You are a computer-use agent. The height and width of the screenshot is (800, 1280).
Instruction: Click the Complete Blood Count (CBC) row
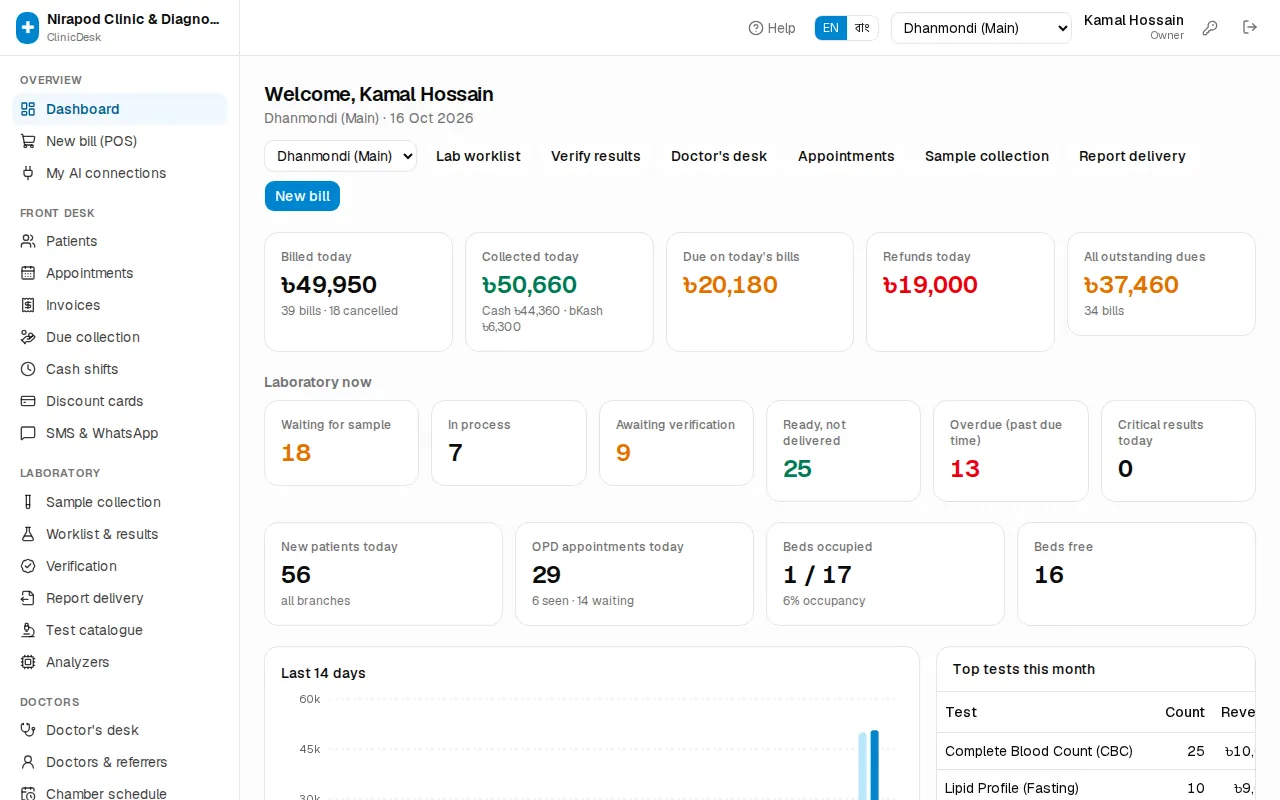tap(1096, 751)
